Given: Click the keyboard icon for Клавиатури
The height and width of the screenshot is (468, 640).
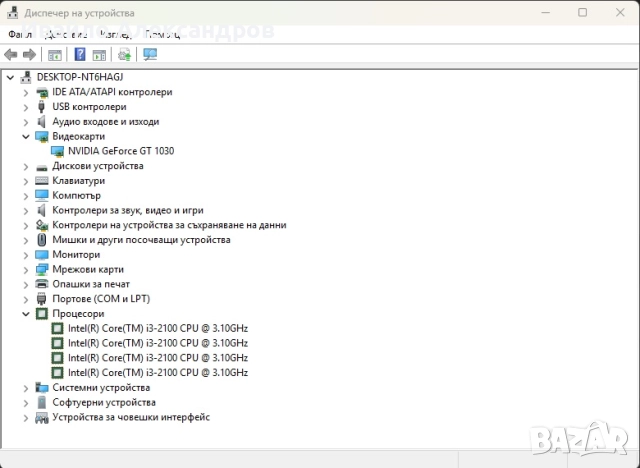Looking at the screenshot, I should (x=42, y=181).
